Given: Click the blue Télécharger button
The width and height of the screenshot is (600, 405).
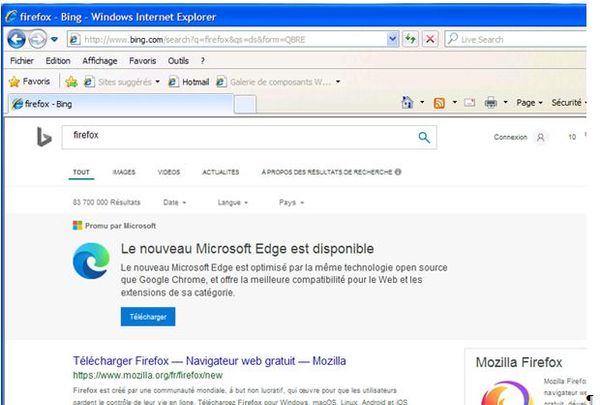Looking at the screenshot, I should 148,317.
